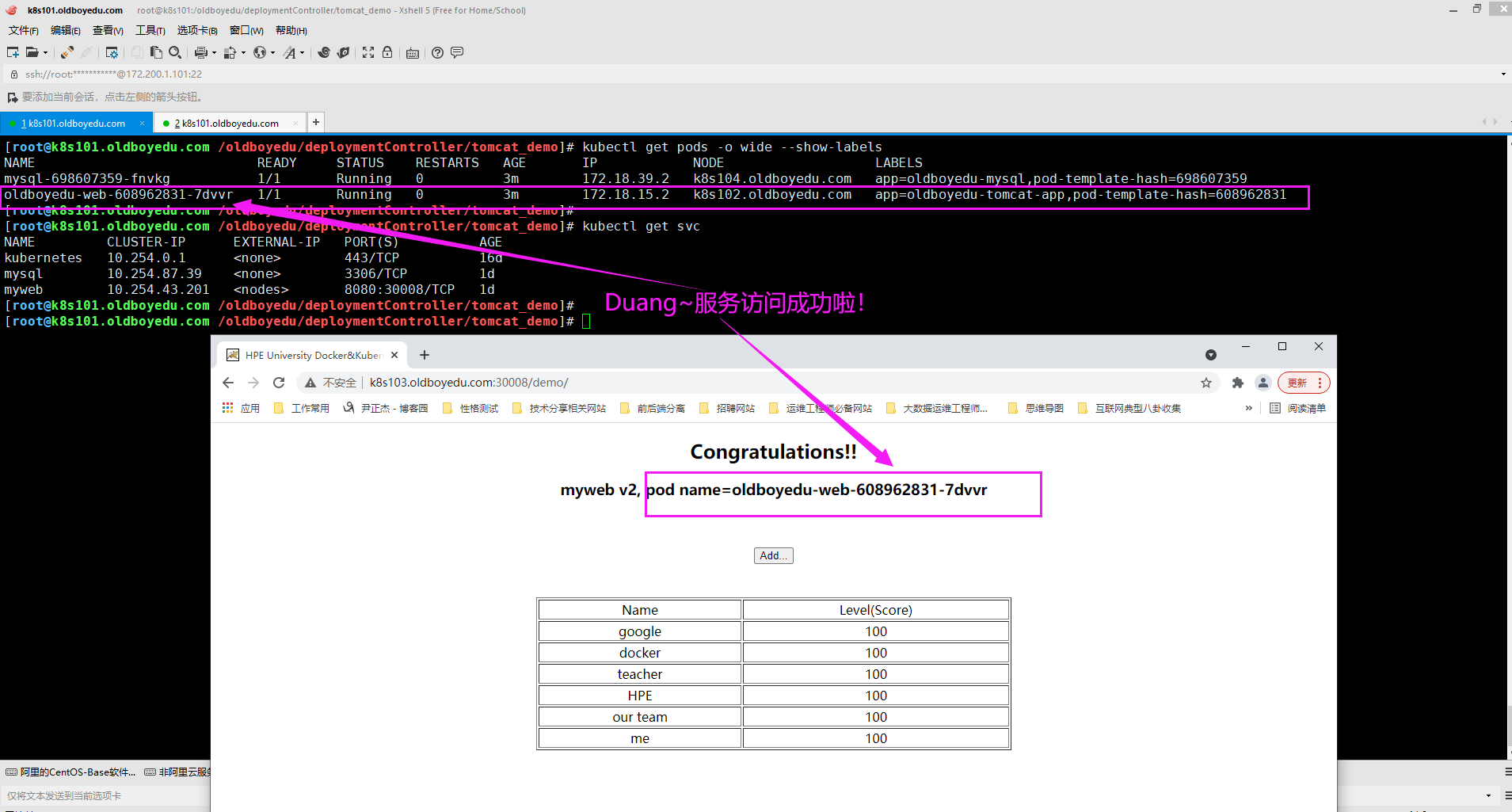
Task: Click the paste clipboard icon in Xshell toolbar
Action: [156, 52]
